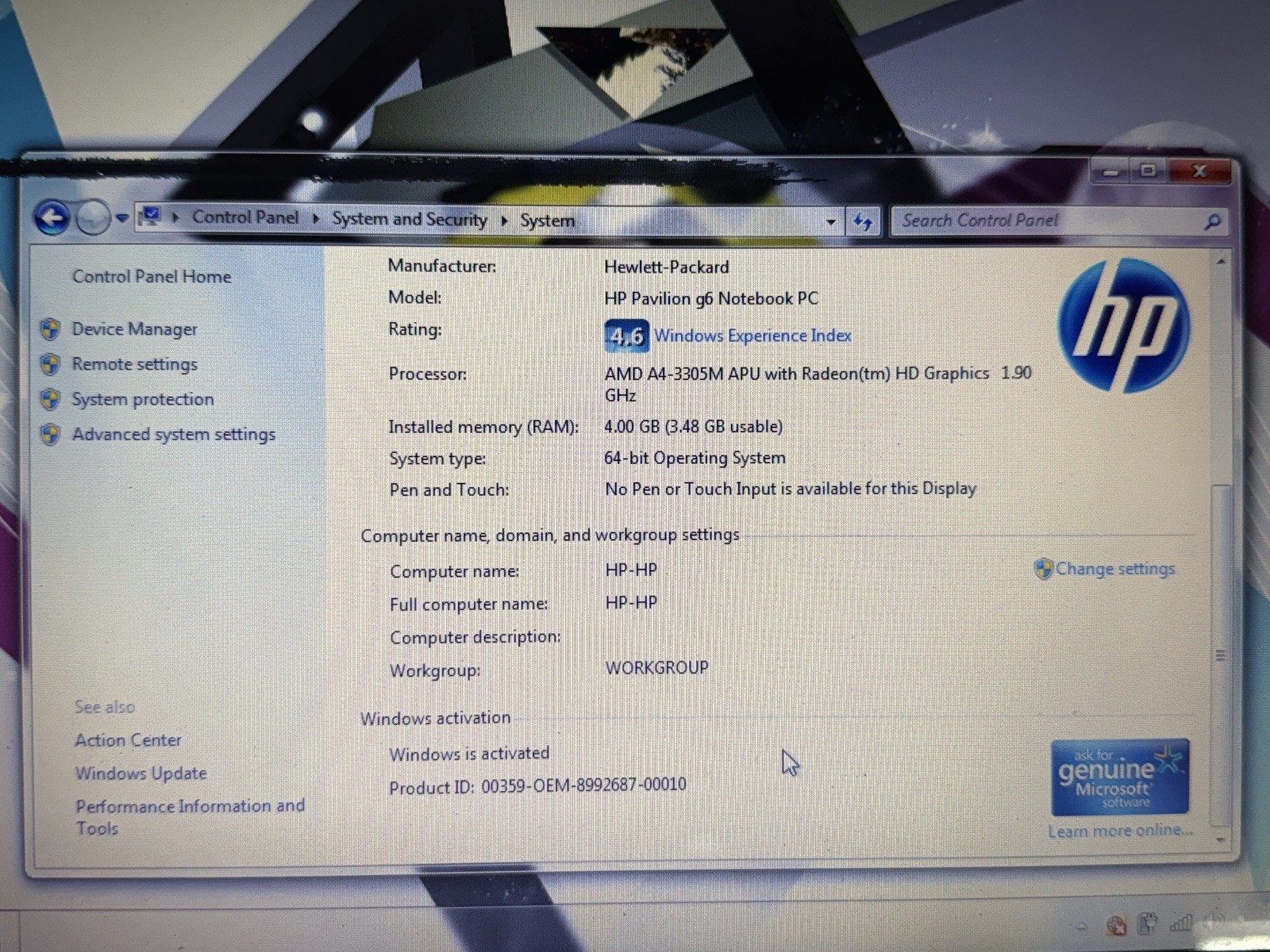1270x952 pixels.
Task: Click the scrollbar up arrow
Action: pos(1221,261)
